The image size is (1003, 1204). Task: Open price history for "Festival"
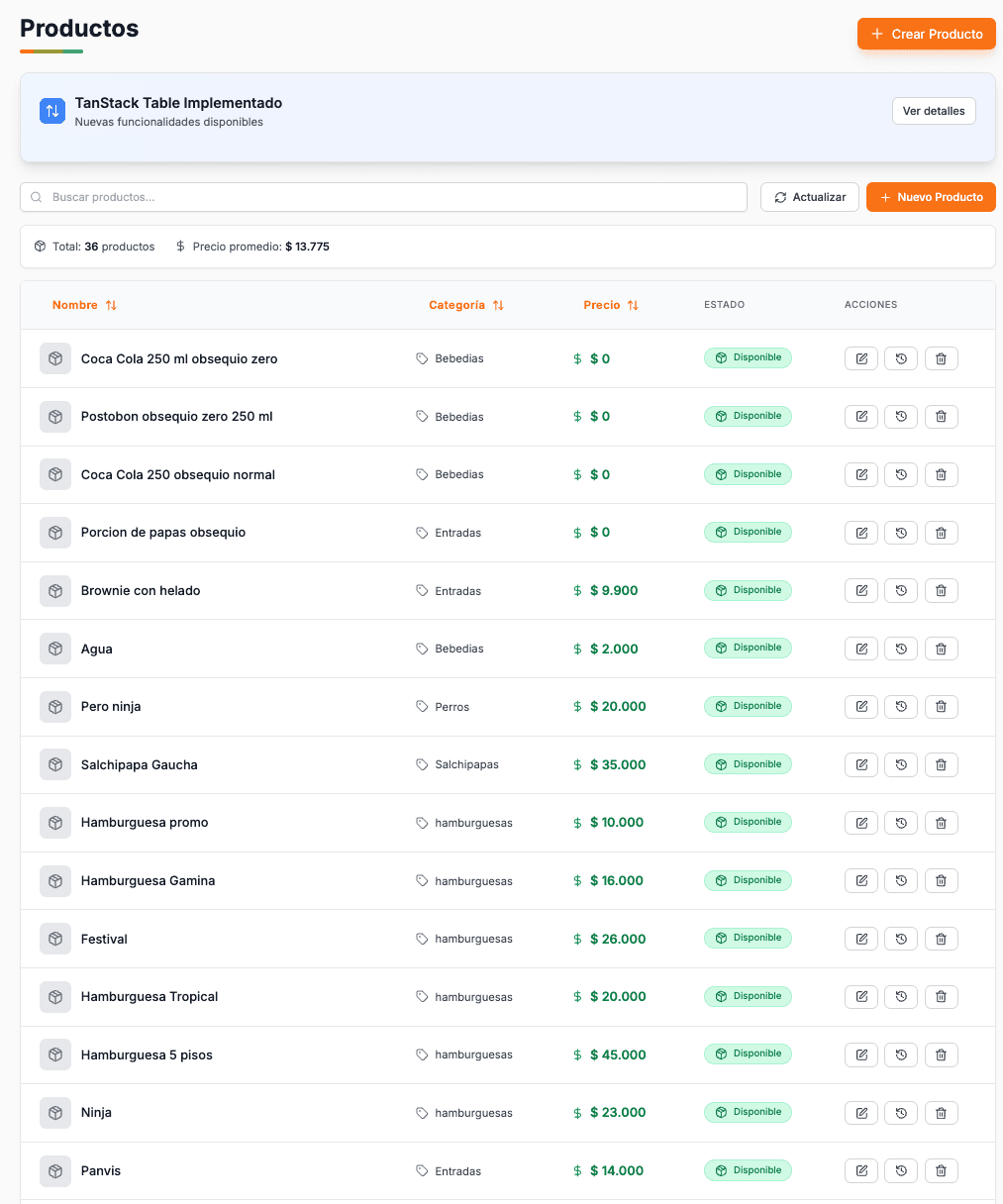pos(901,939)
